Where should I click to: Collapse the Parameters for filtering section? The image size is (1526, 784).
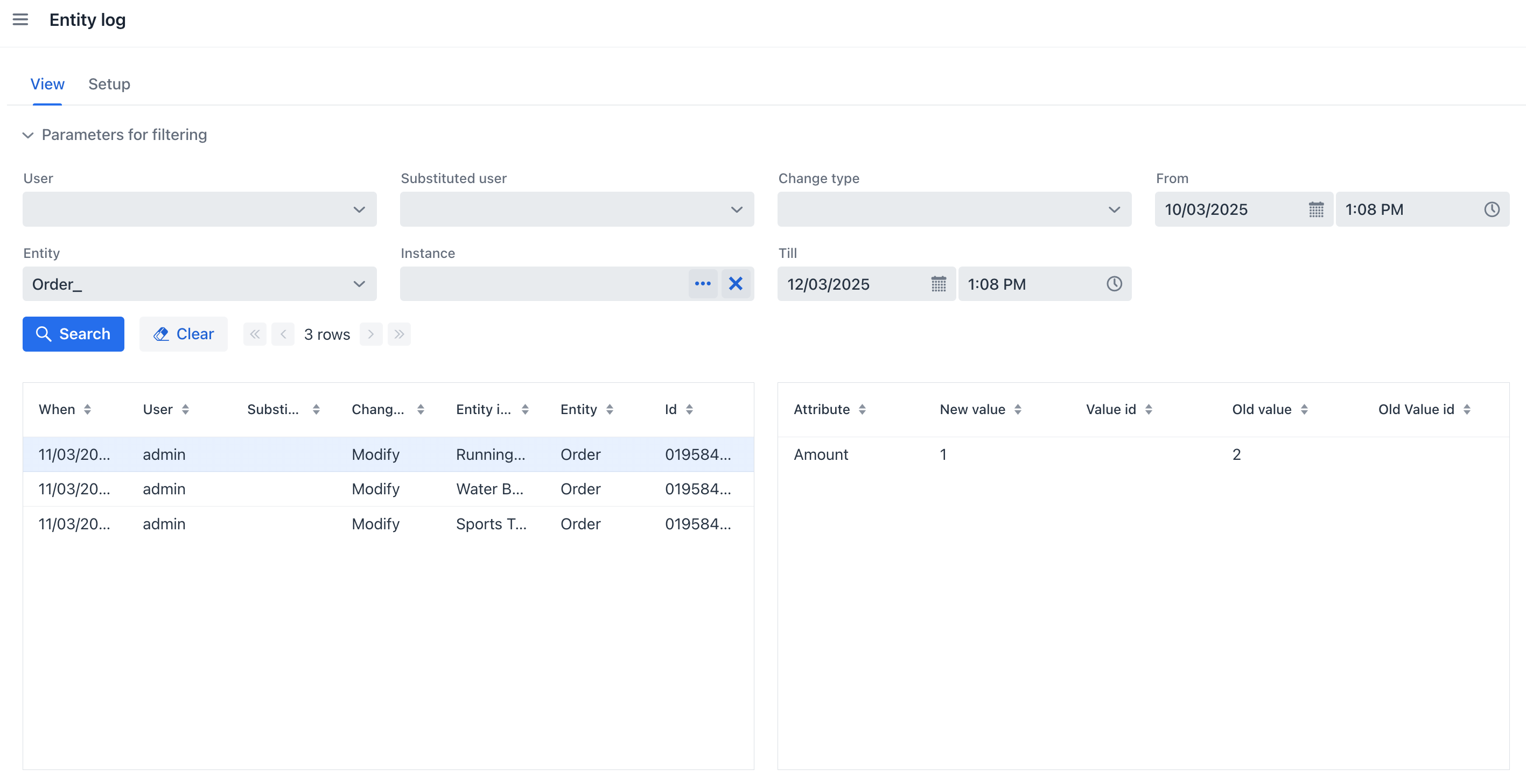click(x=28, y=134)
